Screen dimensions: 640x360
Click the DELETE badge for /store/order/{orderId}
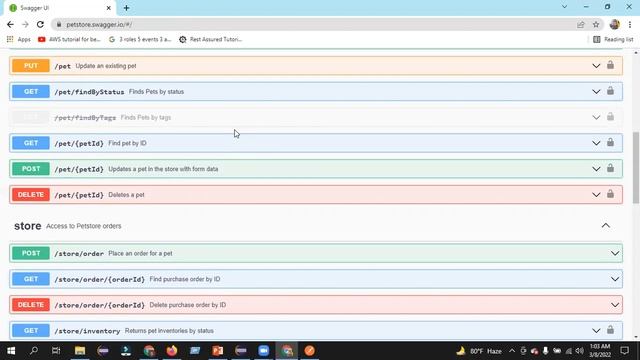[x=31, y=305]
